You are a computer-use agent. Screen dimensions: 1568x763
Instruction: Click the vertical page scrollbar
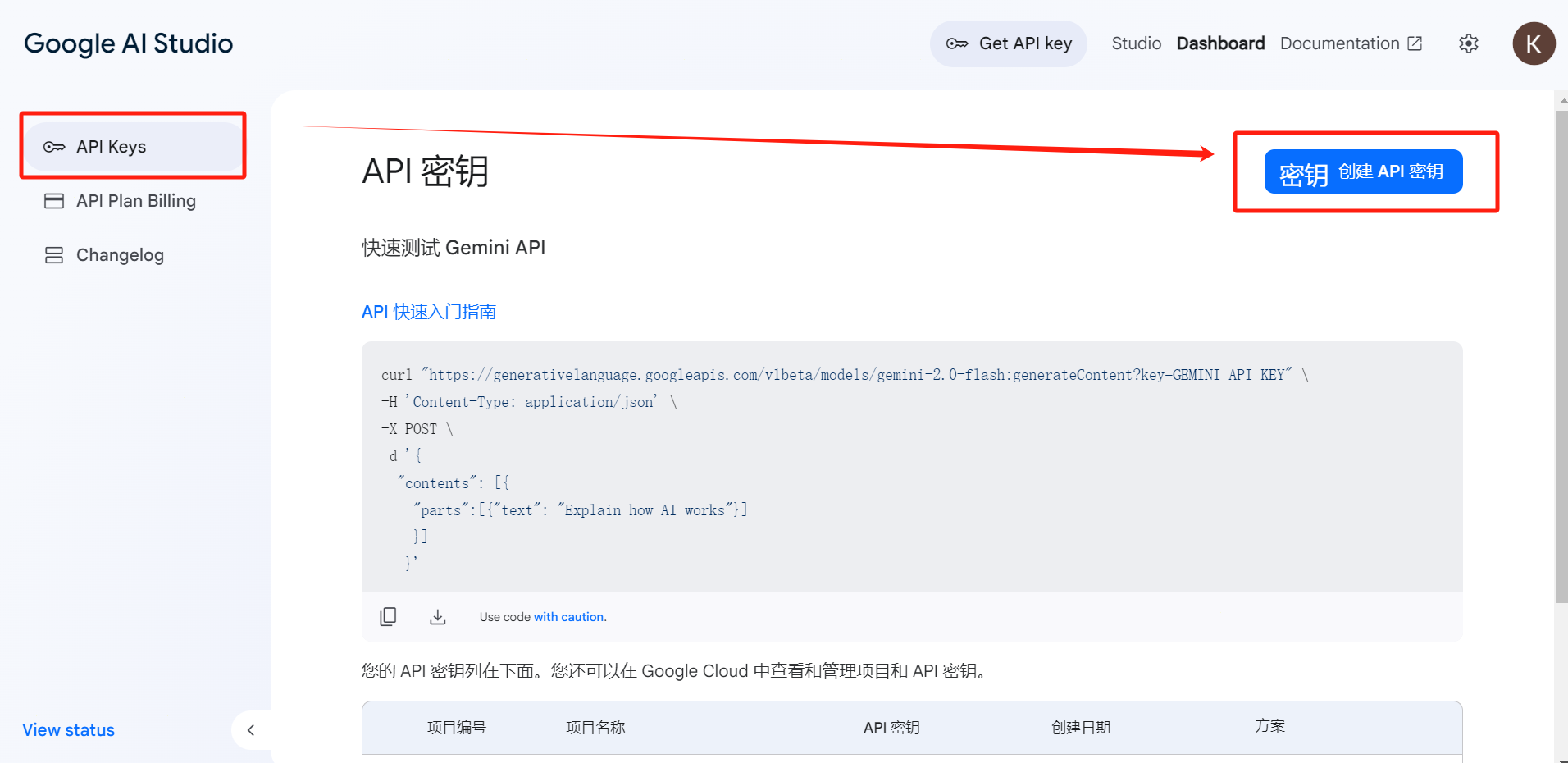(x=1561, y=356)
